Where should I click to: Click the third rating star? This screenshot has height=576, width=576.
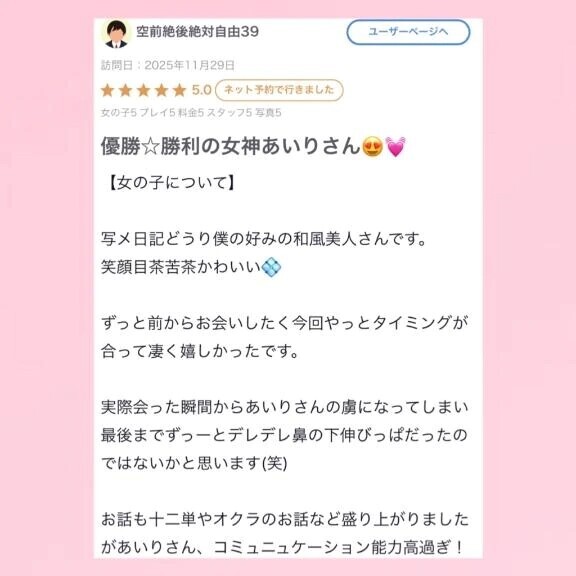[x=144, y=90]
